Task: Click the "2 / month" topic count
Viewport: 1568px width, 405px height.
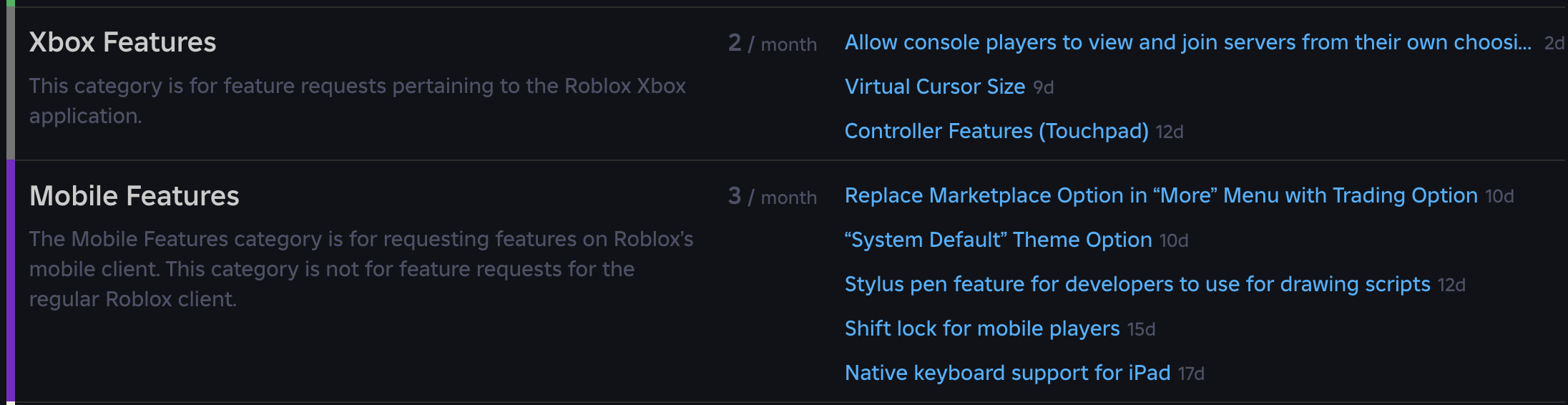Action: point(772,44)
